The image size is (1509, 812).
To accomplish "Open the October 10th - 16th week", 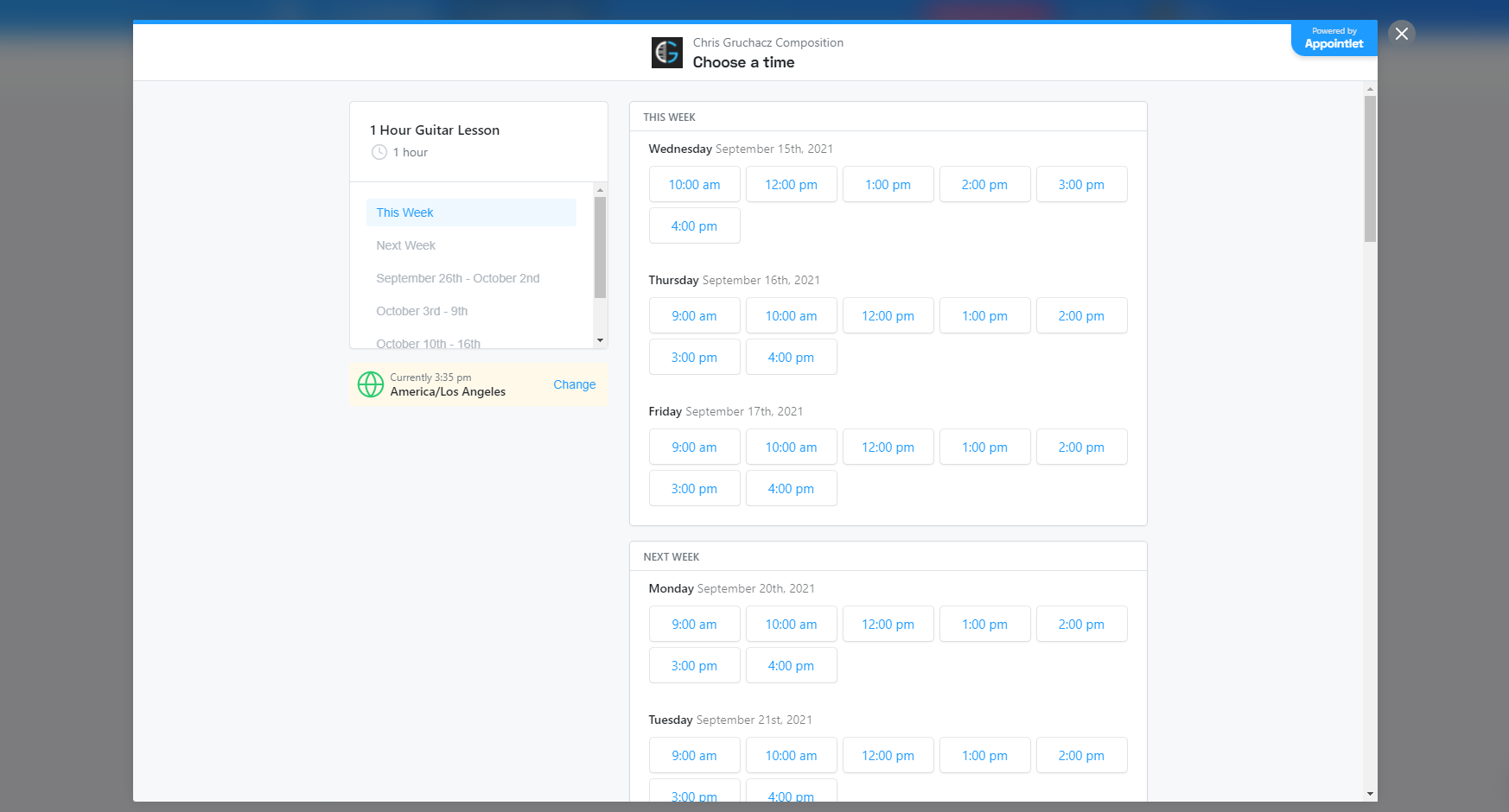I will pyautogui.click(x=429, y=342).
